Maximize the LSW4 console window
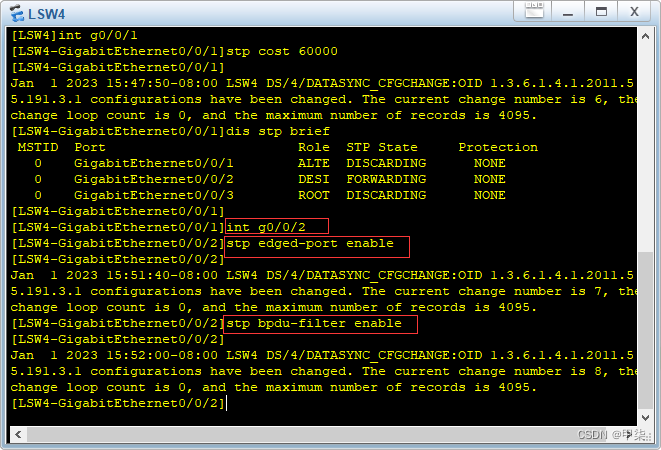 click(601, 12)
